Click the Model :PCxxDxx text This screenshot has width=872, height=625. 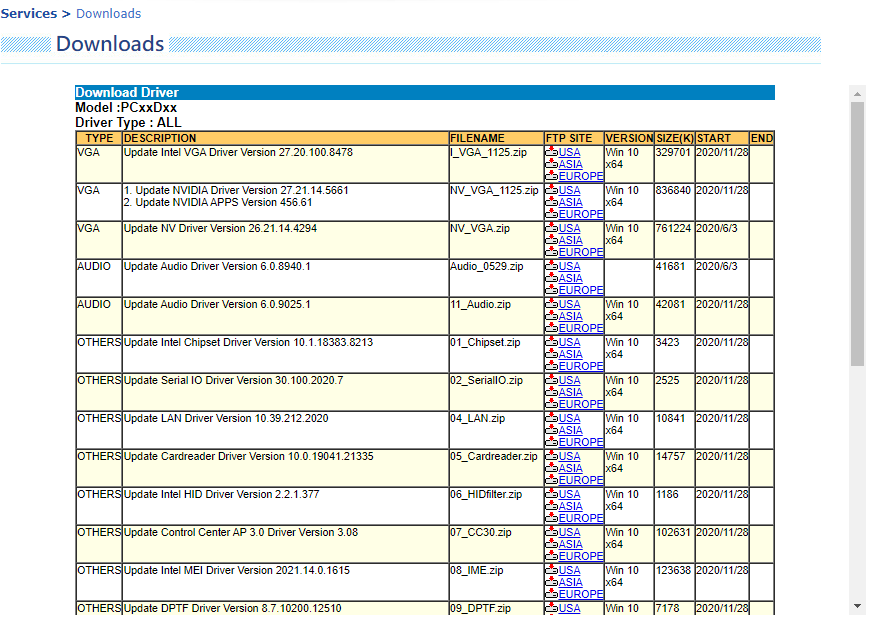point(126,107)
